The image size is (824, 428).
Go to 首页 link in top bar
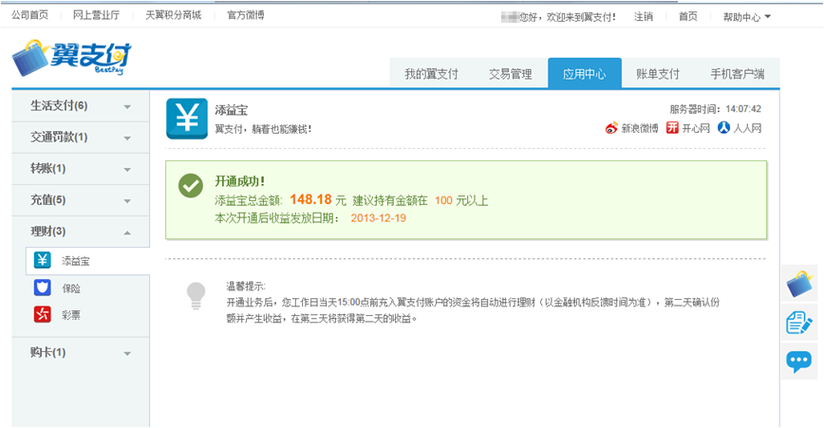[x=688, y=17]
